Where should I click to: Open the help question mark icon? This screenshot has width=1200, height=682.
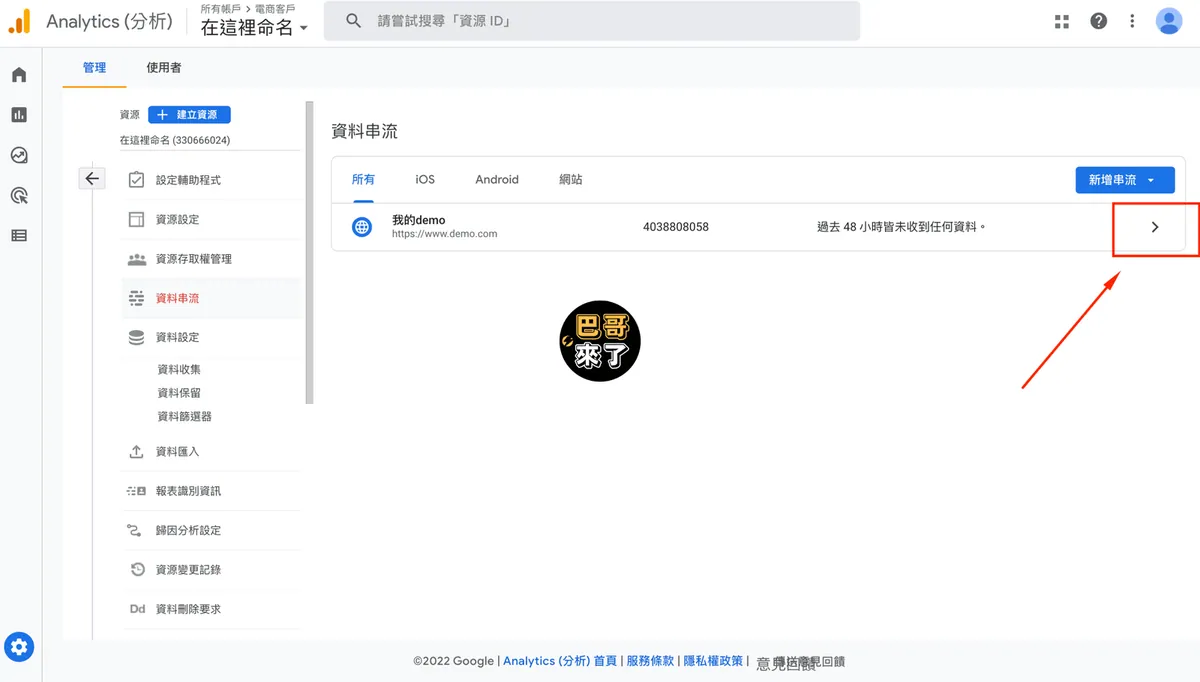coord(1098,21)
